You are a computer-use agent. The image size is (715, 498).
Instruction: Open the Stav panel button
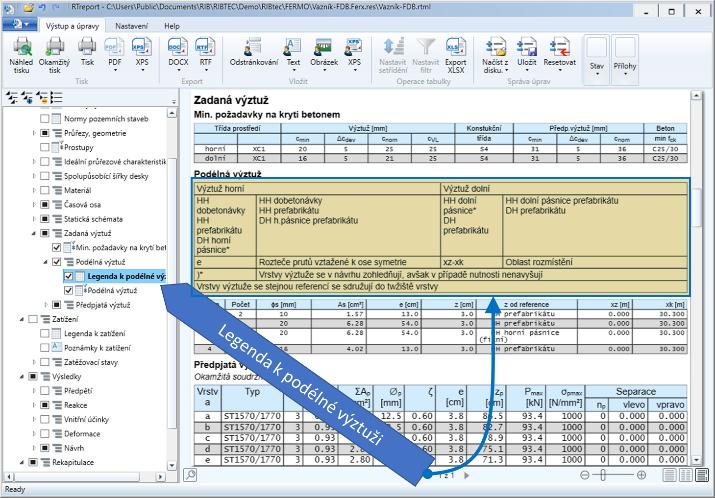(597, 59)
